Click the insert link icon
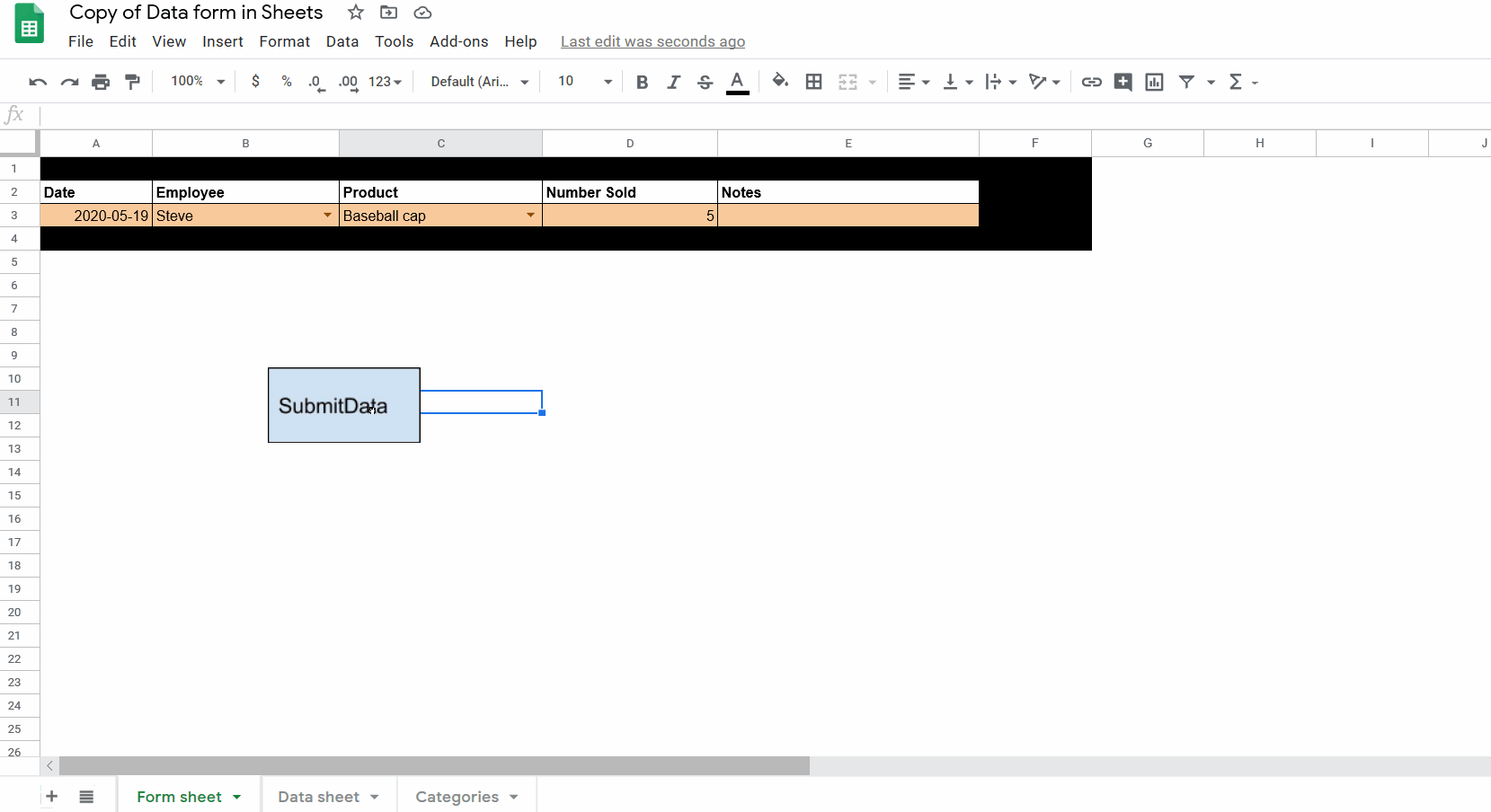 (1091, 82)
